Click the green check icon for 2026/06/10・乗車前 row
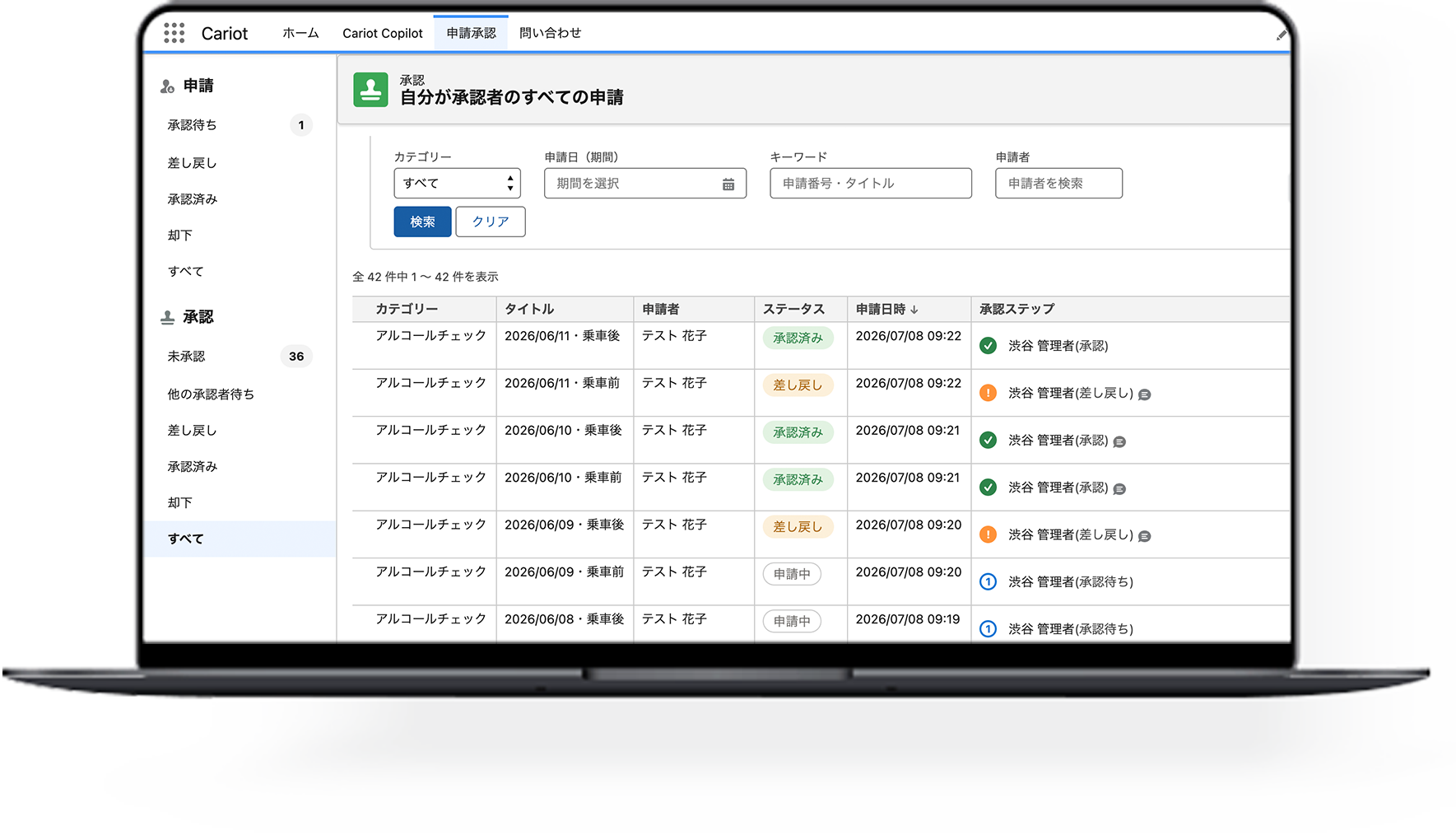Image resolution: width=1456 pixels, height=840 pixels. coord(988,488)
